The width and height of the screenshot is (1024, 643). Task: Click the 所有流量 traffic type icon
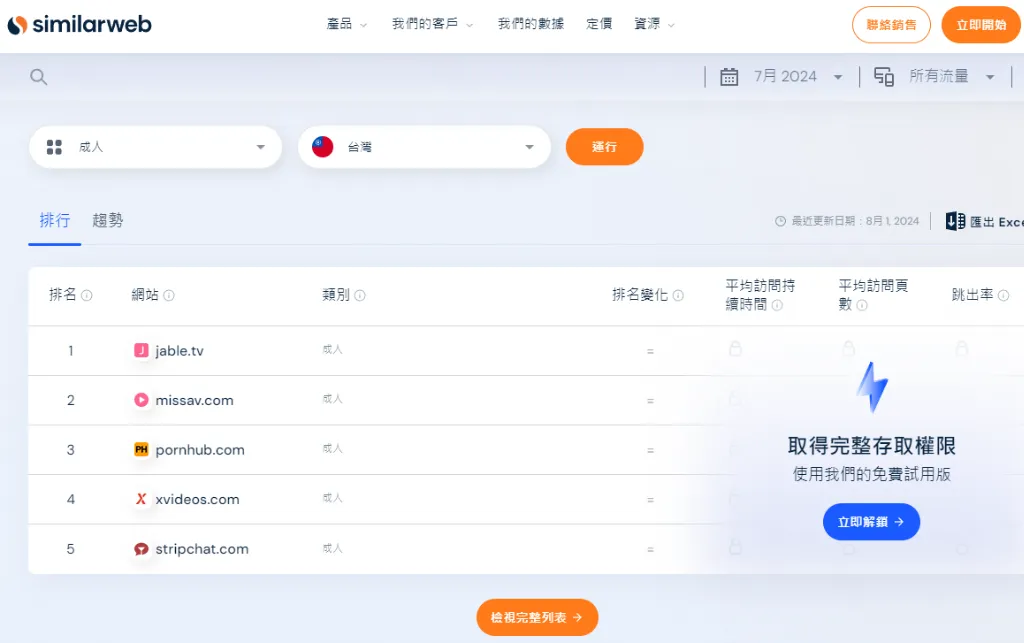coord(884,75)
